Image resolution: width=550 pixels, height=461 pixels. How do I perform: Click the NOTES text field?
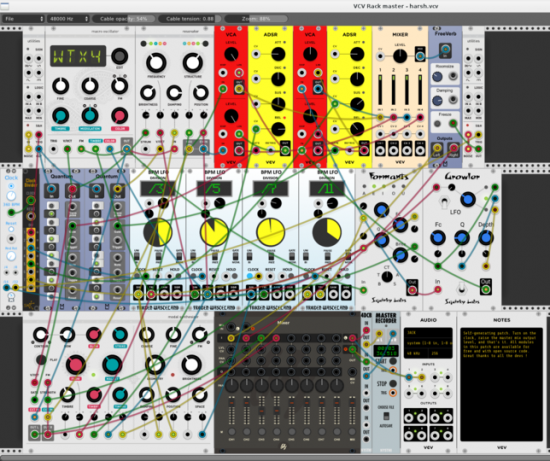pyautogui.click(x=501, y=384)
